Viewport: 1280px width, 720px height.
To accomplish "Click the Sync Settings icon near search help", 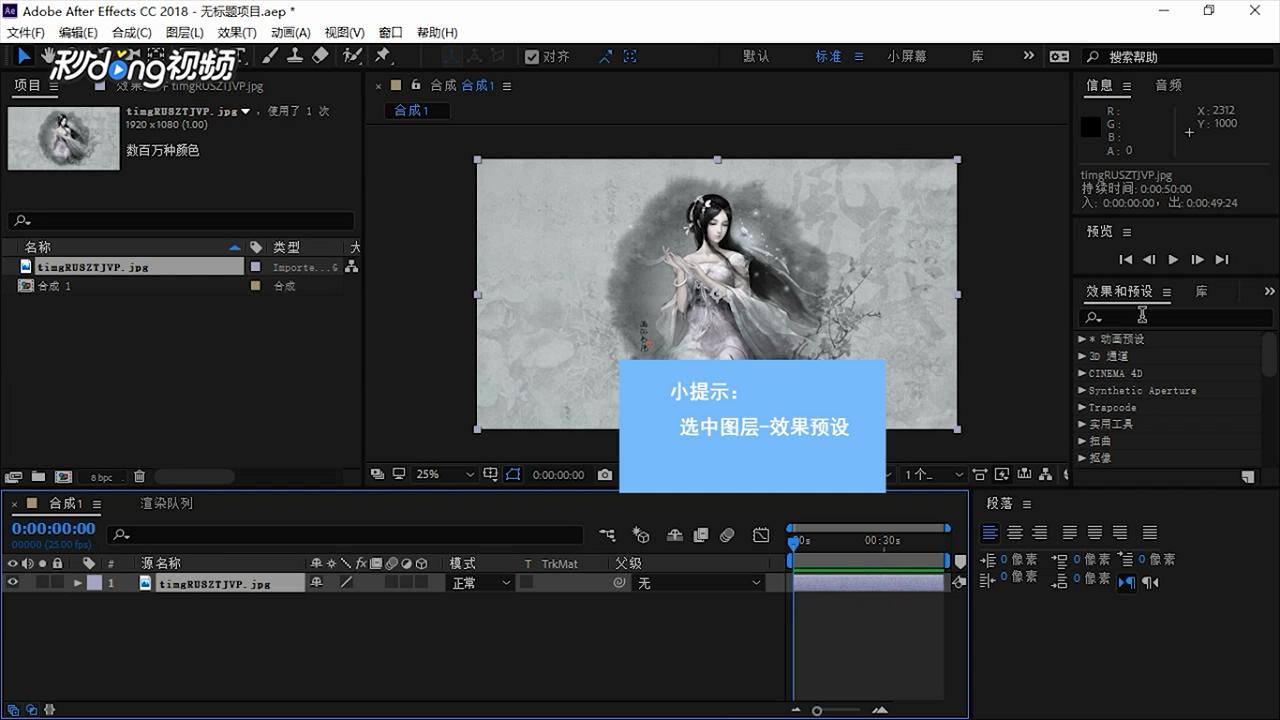I will coord(1060,57).
